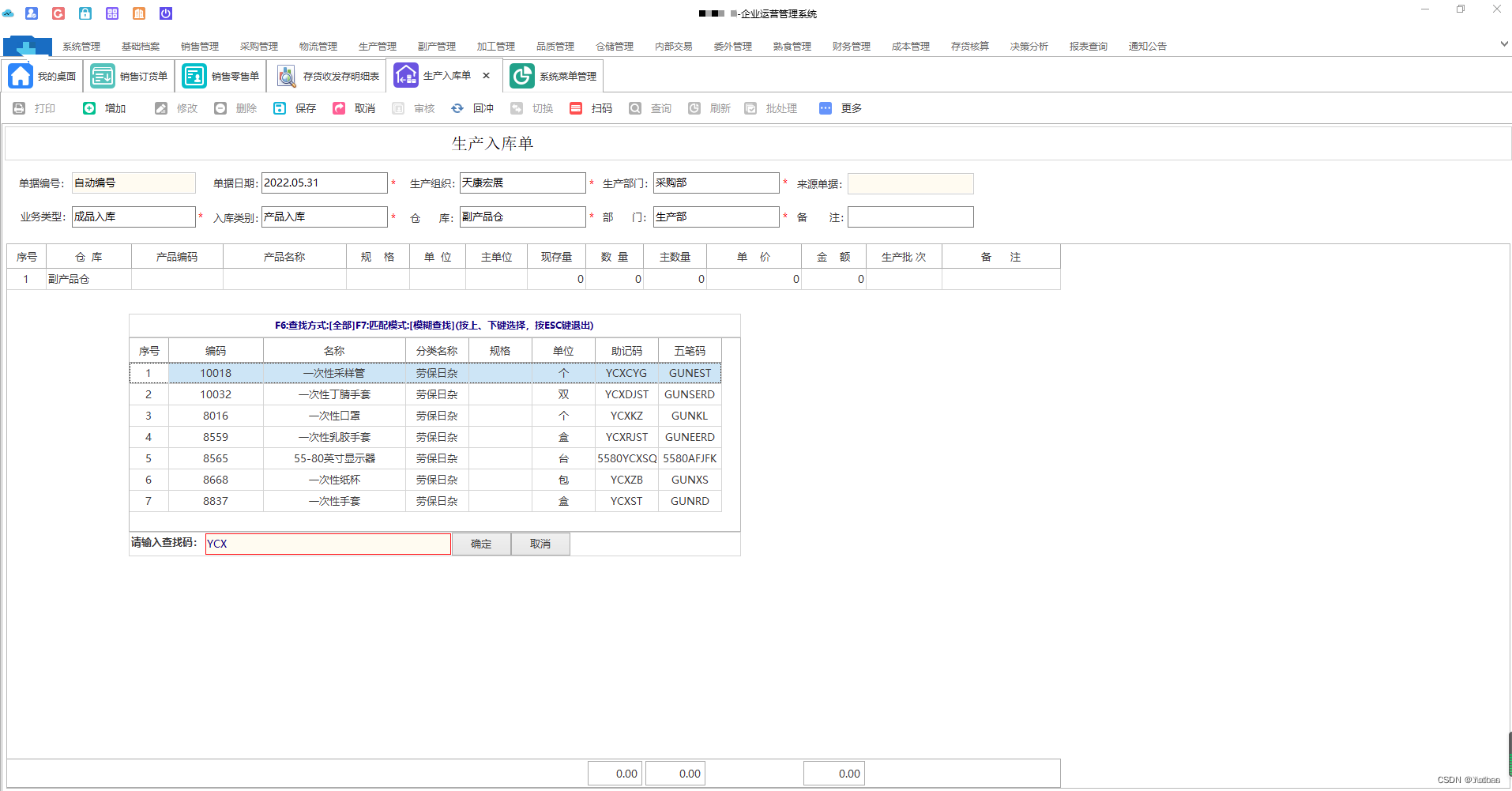Click the 打印 print icon
Image resolution: width=1512 pixels, height=791 pixels.
click(x=35, y=108)
